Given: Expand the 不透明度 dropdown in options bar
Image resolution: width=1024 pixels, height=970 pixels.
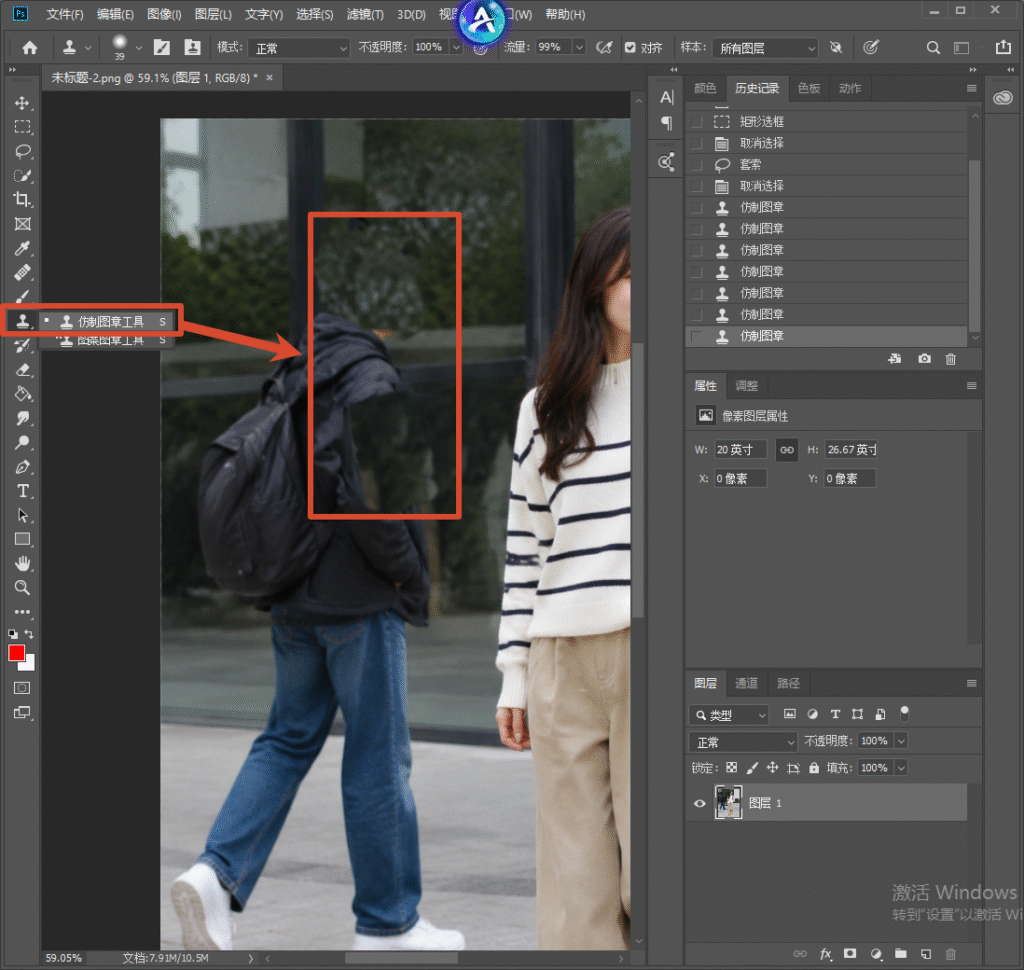Looking at the screenshot, I should coord(456,47).
